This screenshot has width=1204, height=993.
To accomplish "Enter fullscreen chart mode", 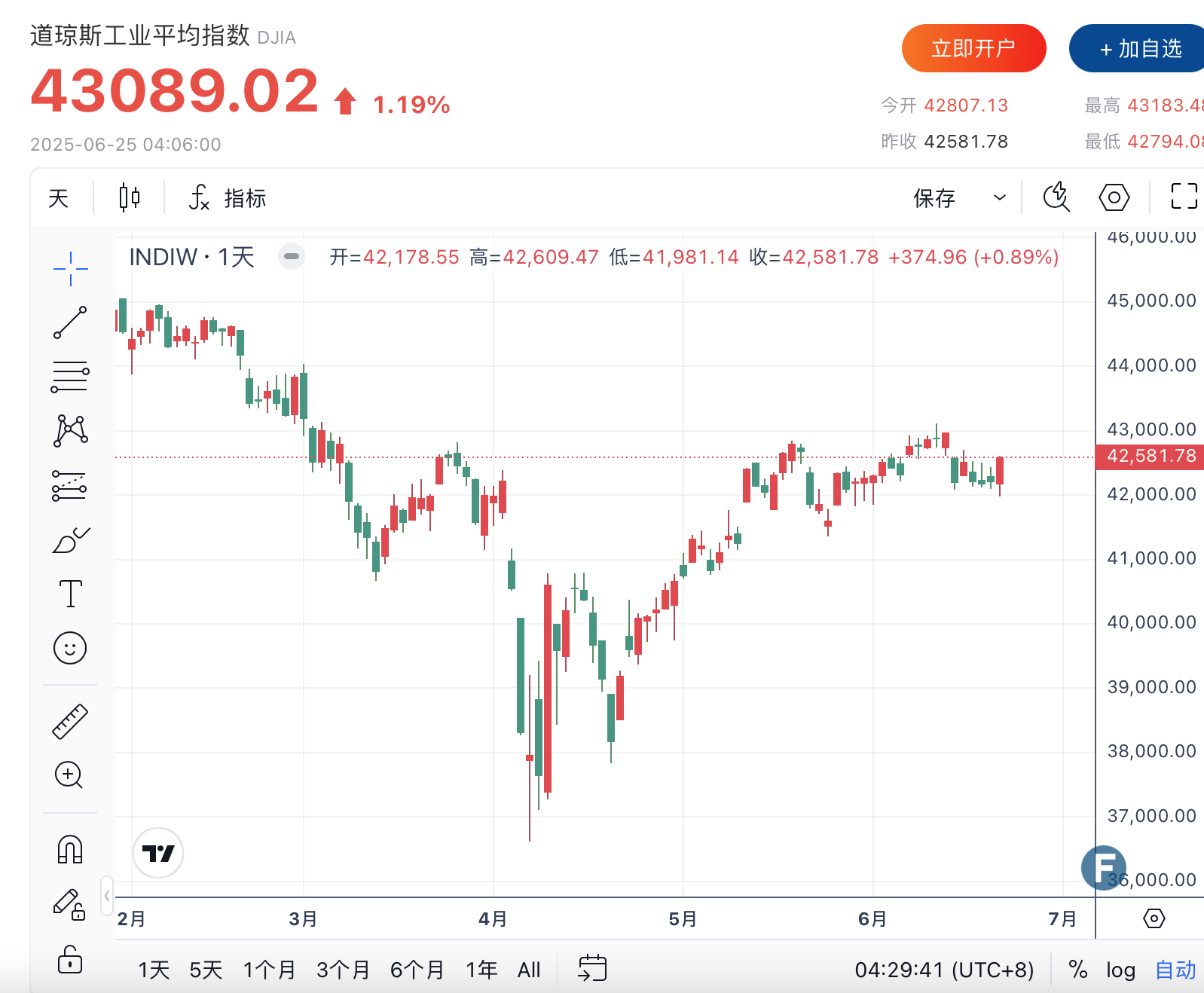I will click(x=1184, y=197).
